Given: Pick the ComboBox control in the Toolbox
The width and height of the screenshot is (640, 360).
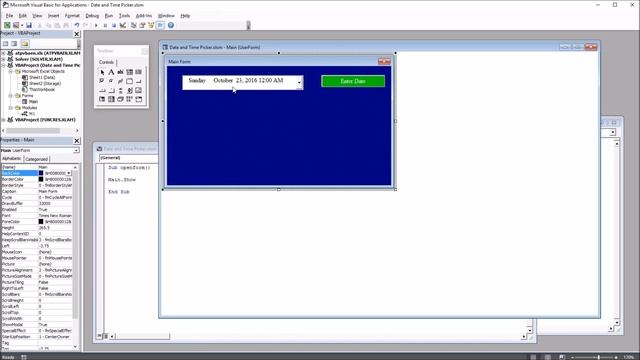Looking at the screenshot, I should point(129,72).
